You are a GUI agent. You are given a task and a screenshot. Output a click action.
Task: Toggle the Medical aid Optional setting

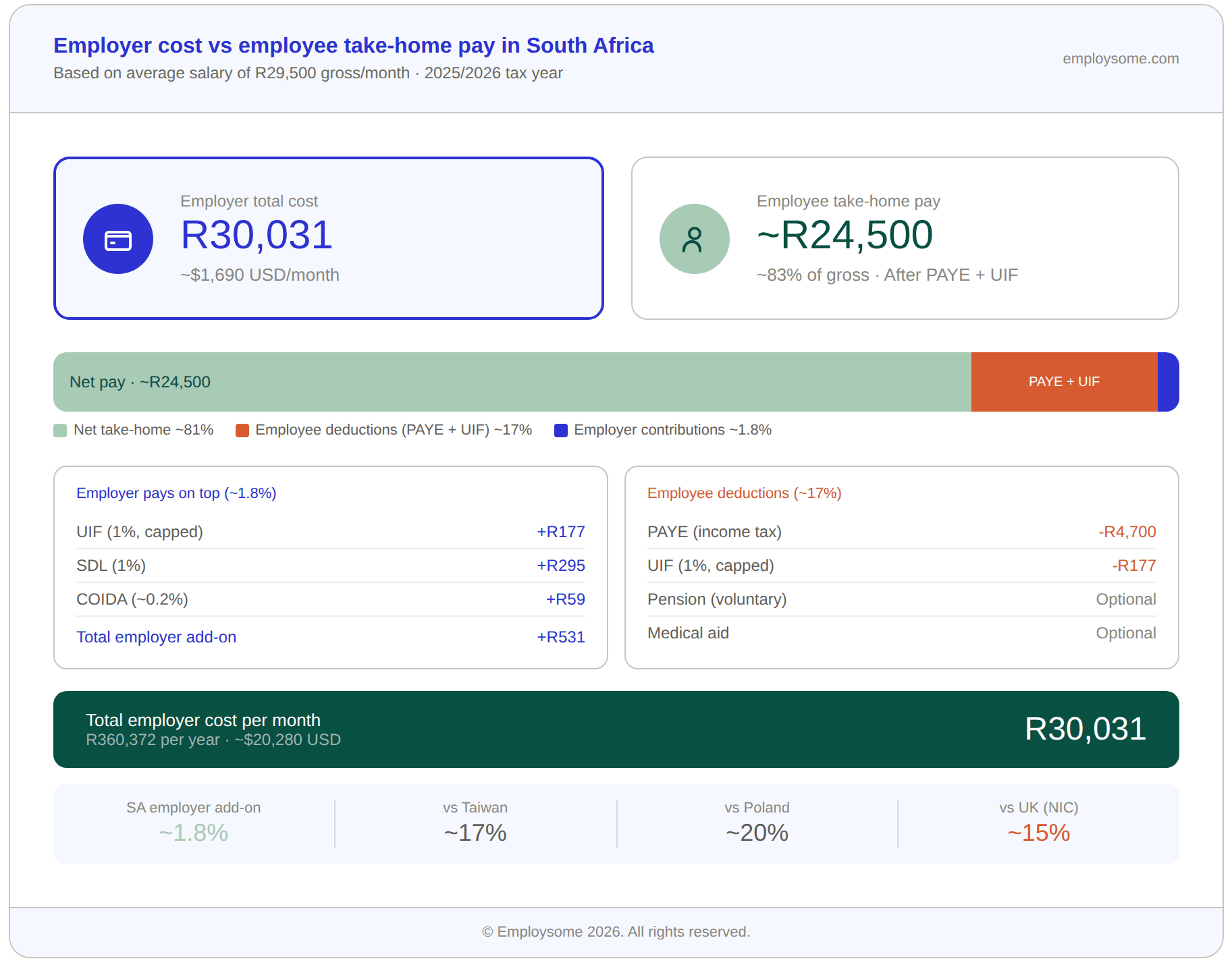pyautogui.click(x=1125, y=632)
